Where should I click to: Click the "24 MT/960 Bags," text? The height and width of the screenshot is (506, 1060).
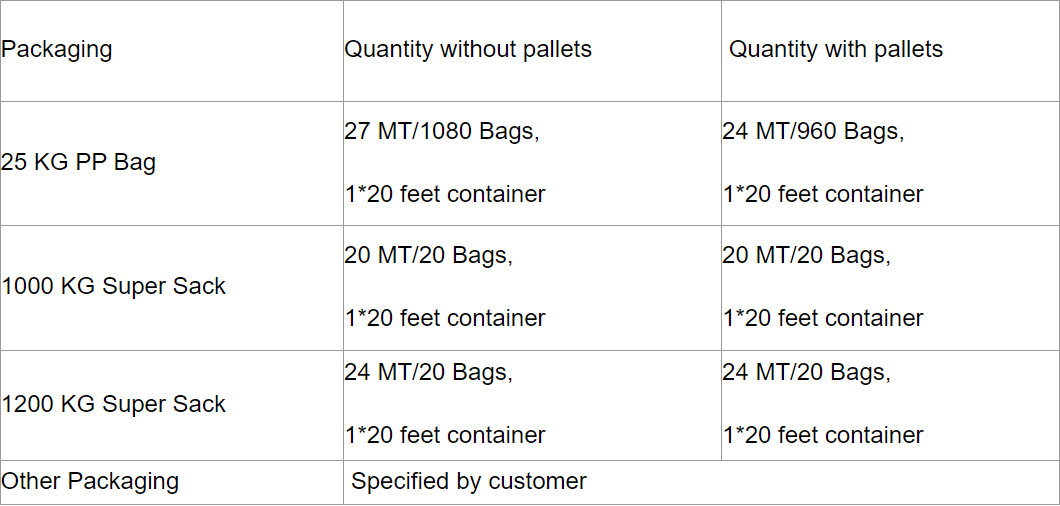[x=813, y=132]
